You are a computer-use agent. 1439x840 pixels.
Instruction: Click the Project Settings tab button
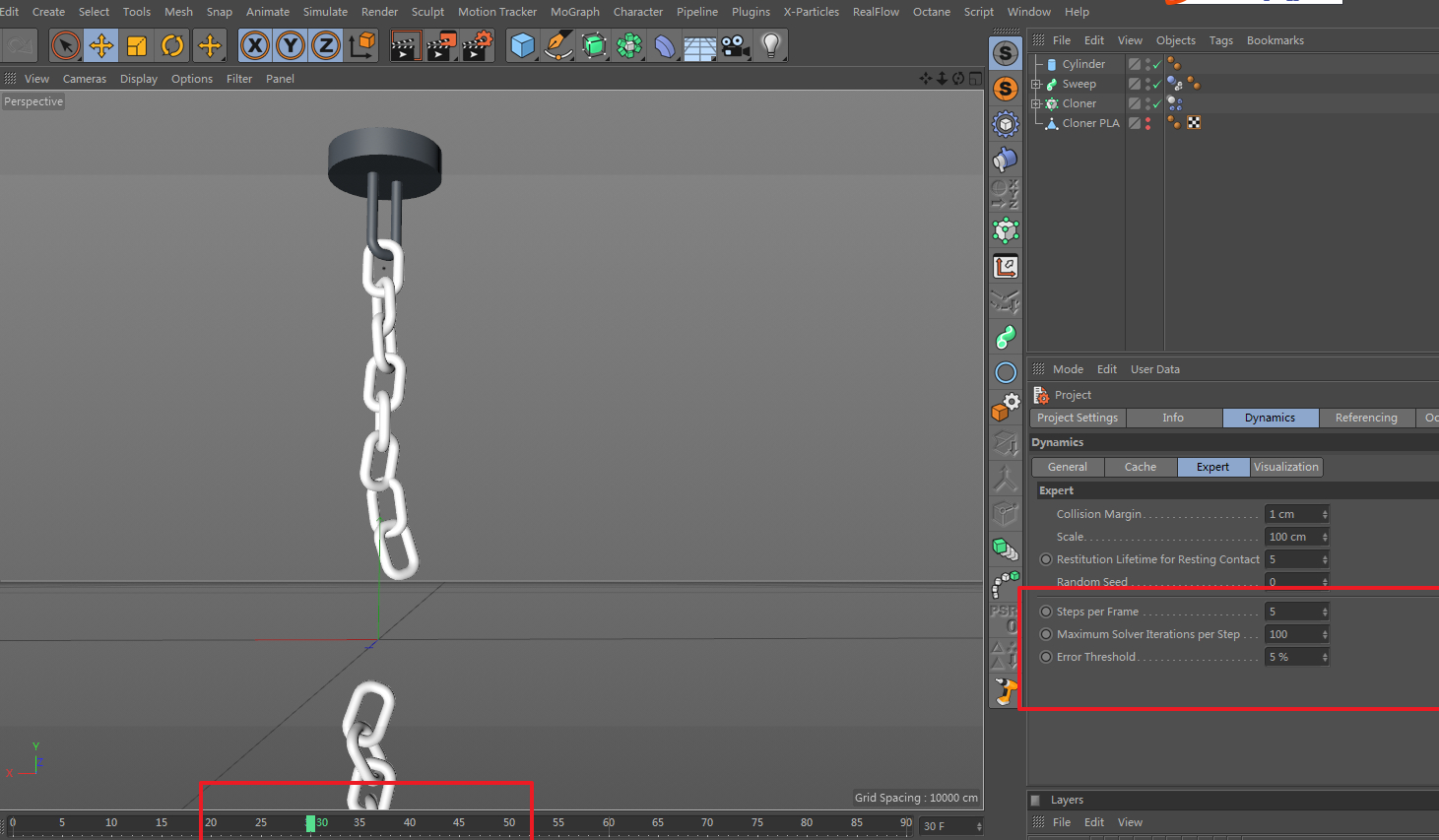pos(1077,418)
